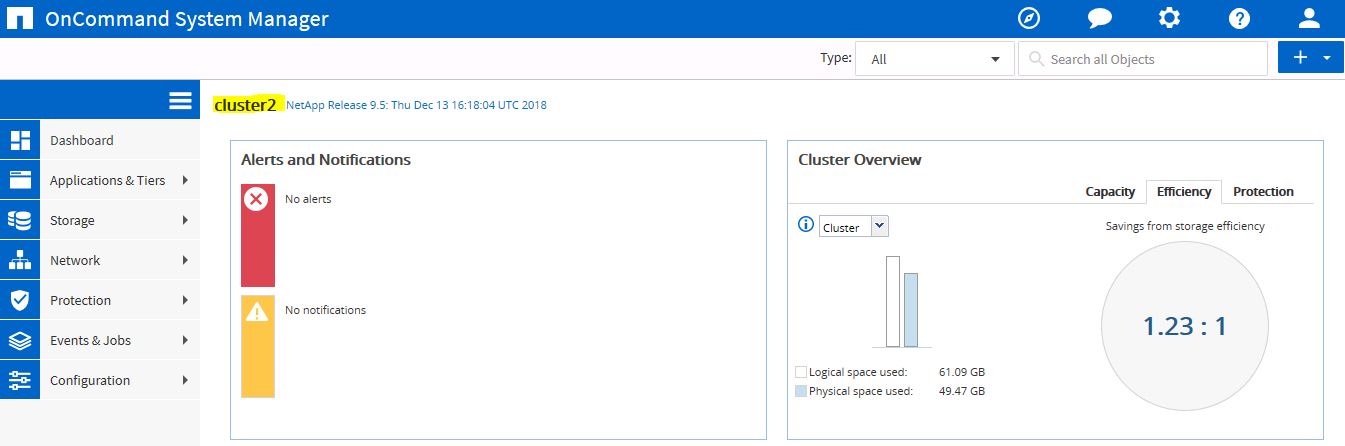Viewport: 1345px width, 446px height.
Task: Click the 'No alerts' text
Action: tap(308, 199)
